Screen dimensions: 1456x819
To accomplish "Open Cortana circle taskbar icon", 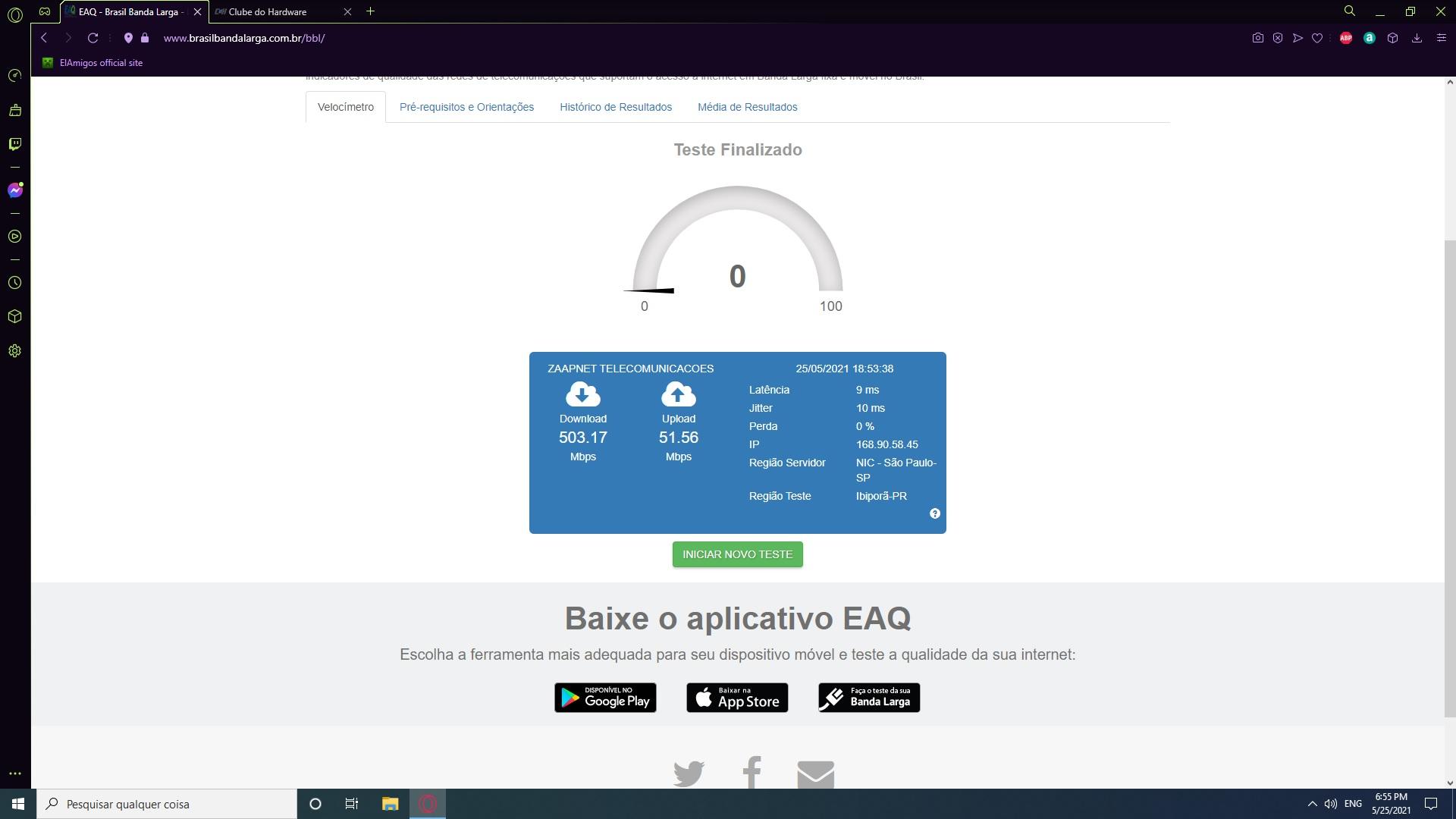I will point(315,804).
